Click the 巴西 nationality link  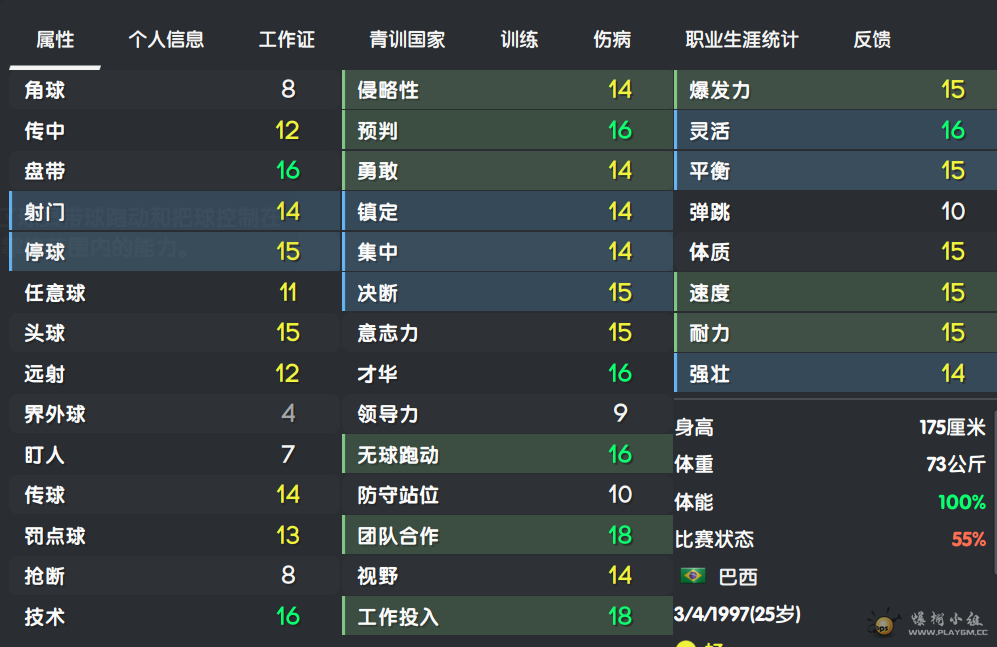point(738,577)
